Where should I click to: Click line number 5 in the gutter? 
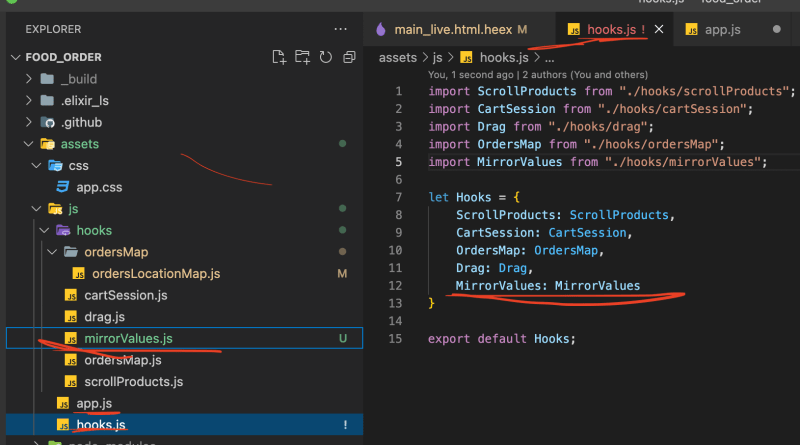pos(398,162)
